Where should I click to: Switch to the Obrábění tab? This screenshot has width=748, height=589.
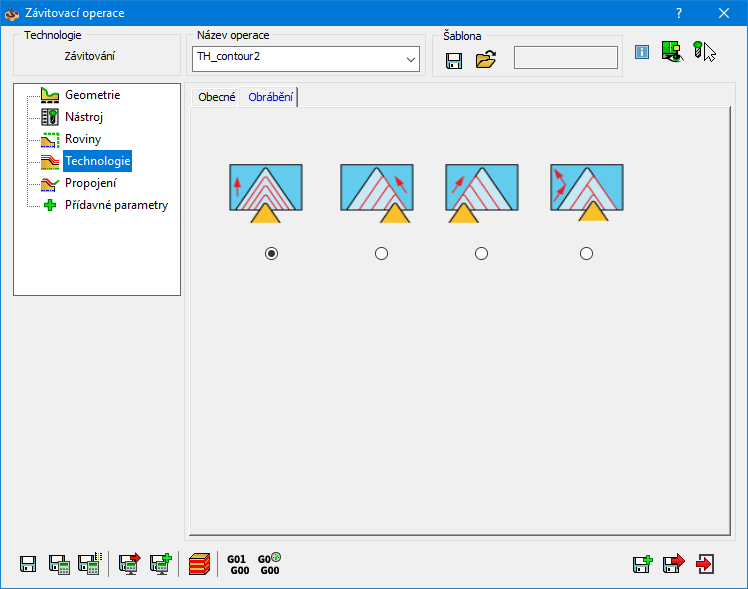click(x=271, y=97)
